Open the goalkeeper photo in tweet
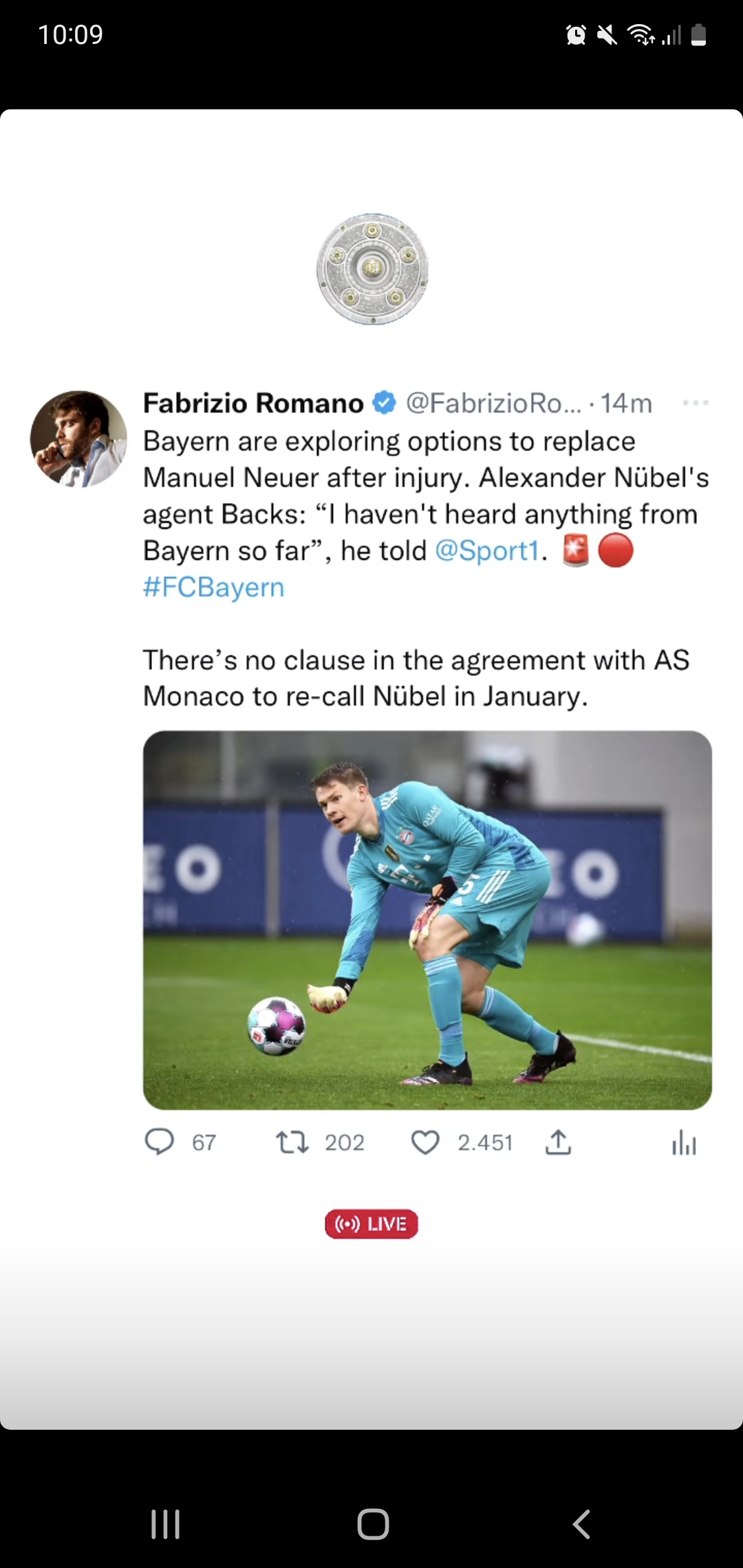 [427, 920]
